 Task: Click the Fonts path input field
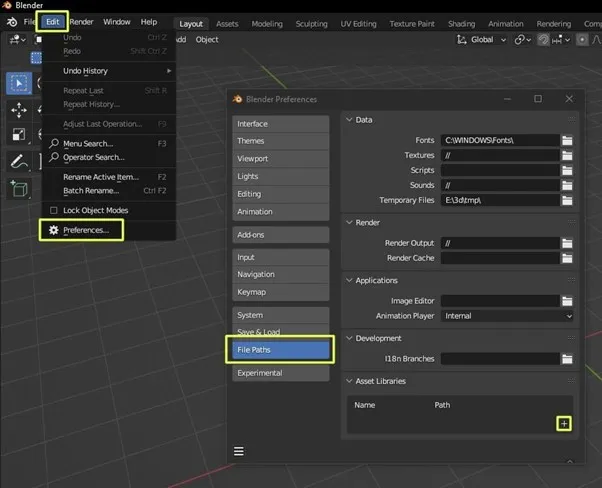[x=500, y=141]
